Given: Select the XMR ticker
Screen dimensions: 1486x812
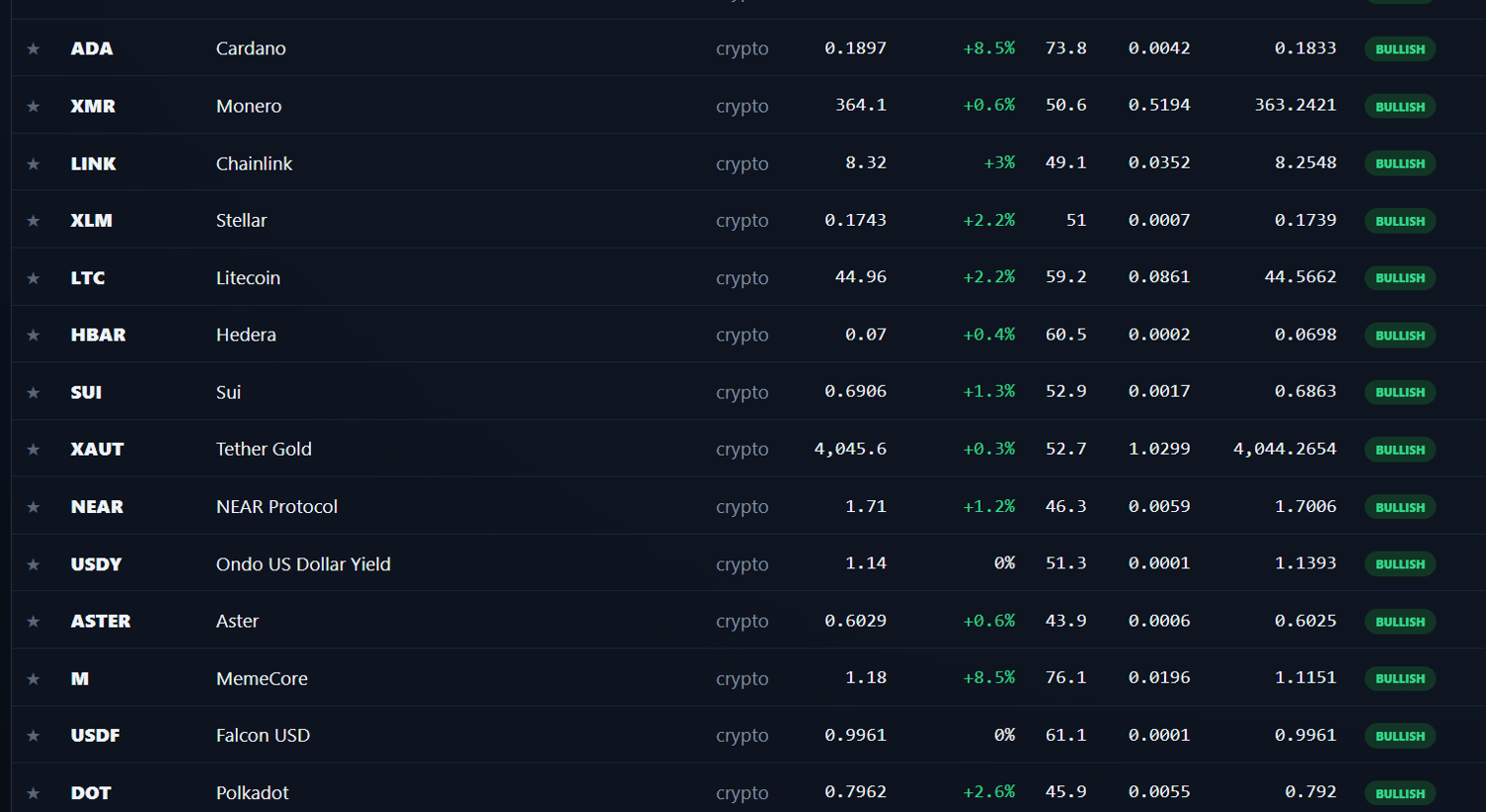Looking at the screenshot, I should tap(93, 106).
